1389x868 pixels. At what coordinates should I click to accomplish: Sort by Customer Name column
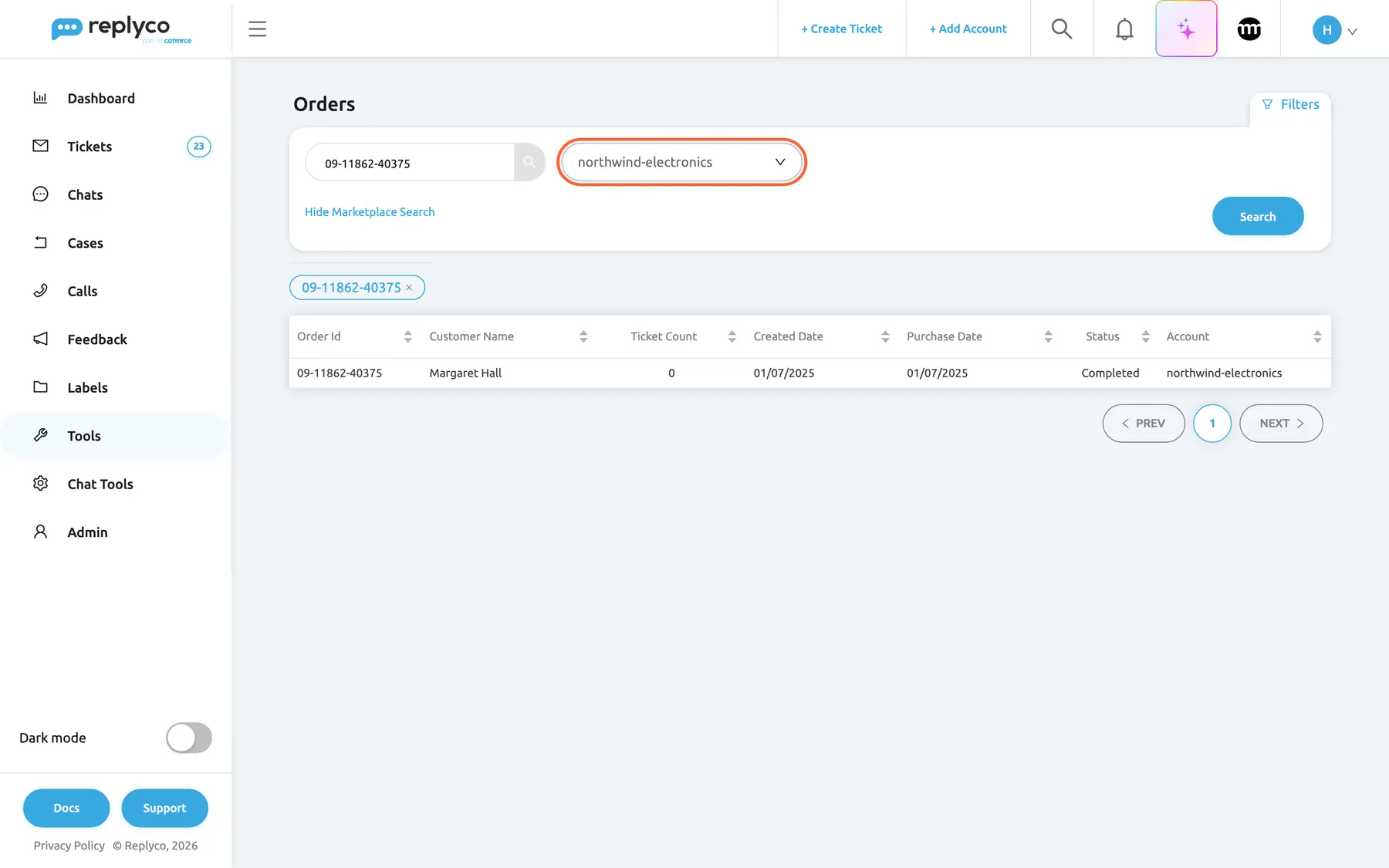click(x=583, y=336)
